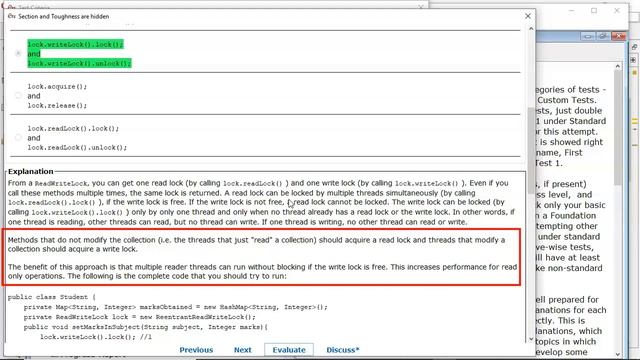Click the 'public class Student {' code line
640x360 pixels.
click(x=51, y=297)
